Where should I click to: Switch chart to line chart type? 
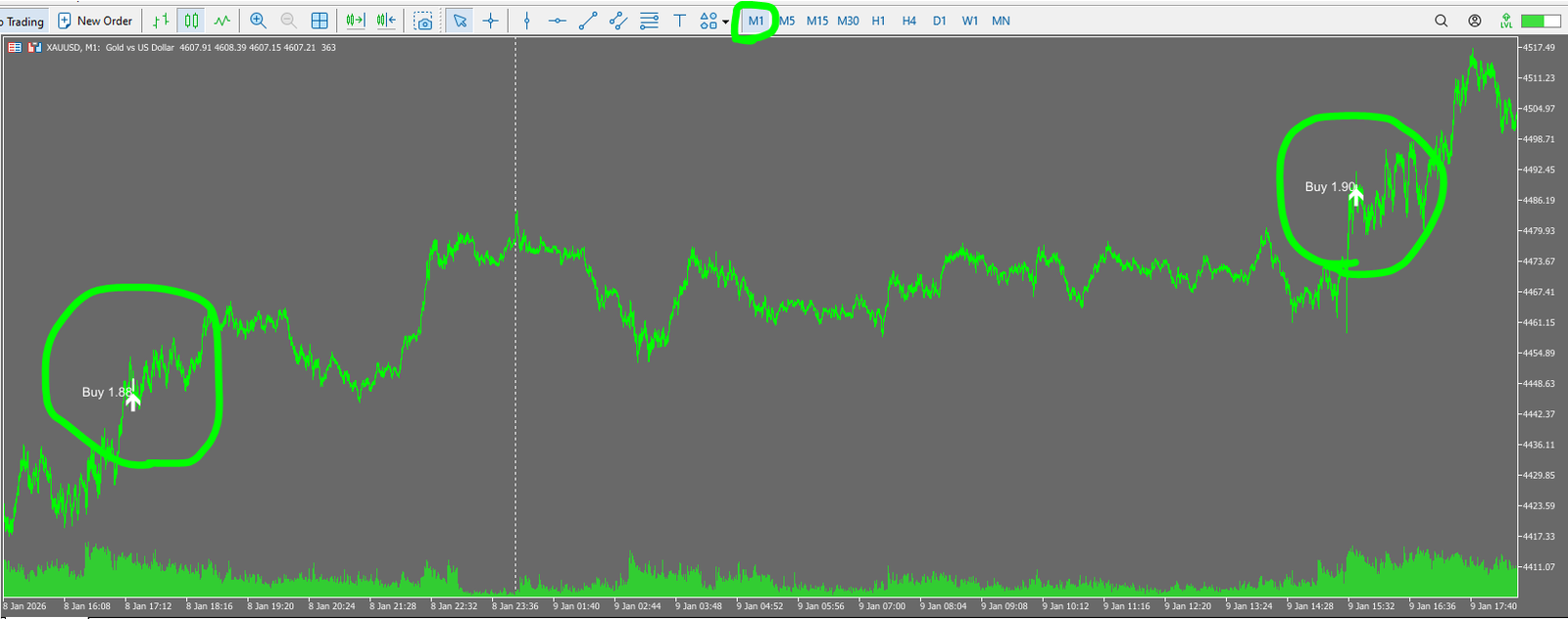222,21
